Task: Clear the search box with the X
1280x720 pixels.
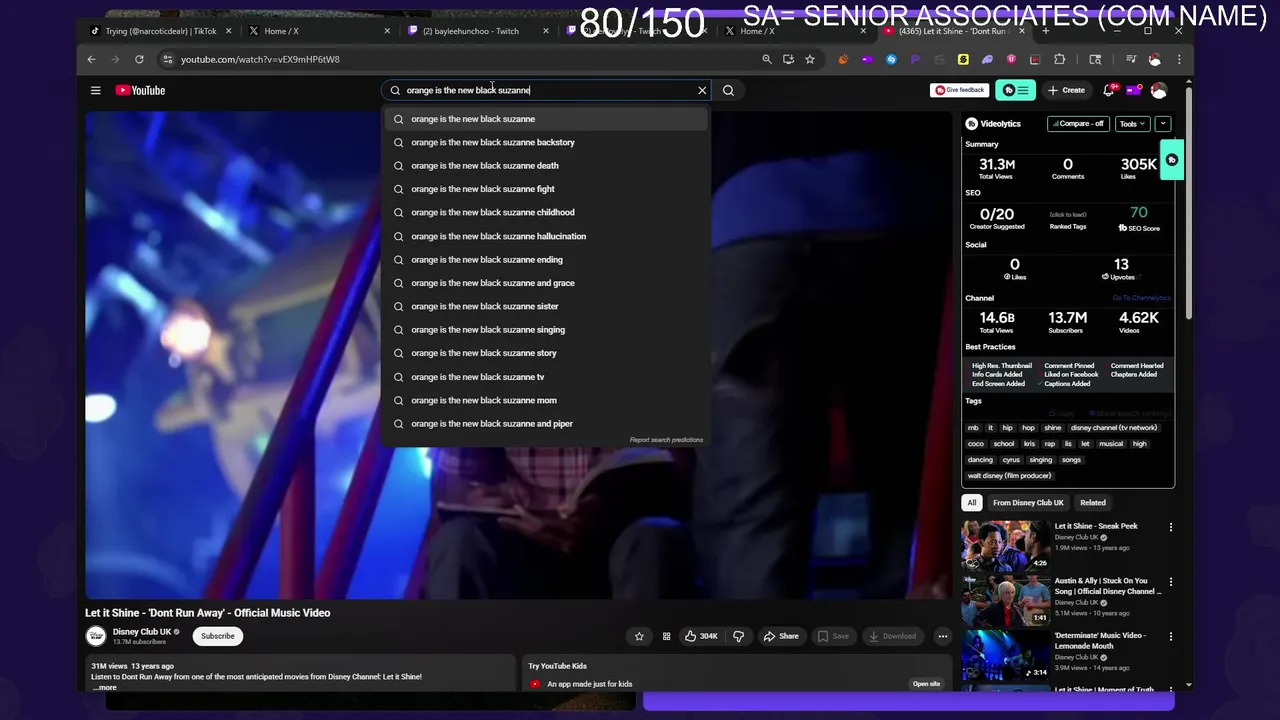Action: click(x=702, y=90)
